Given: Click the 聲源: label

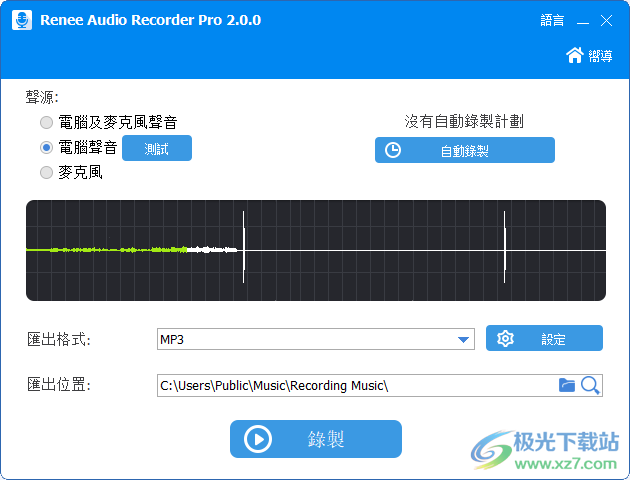Looking at the screenshot, I should pos(42,97).
